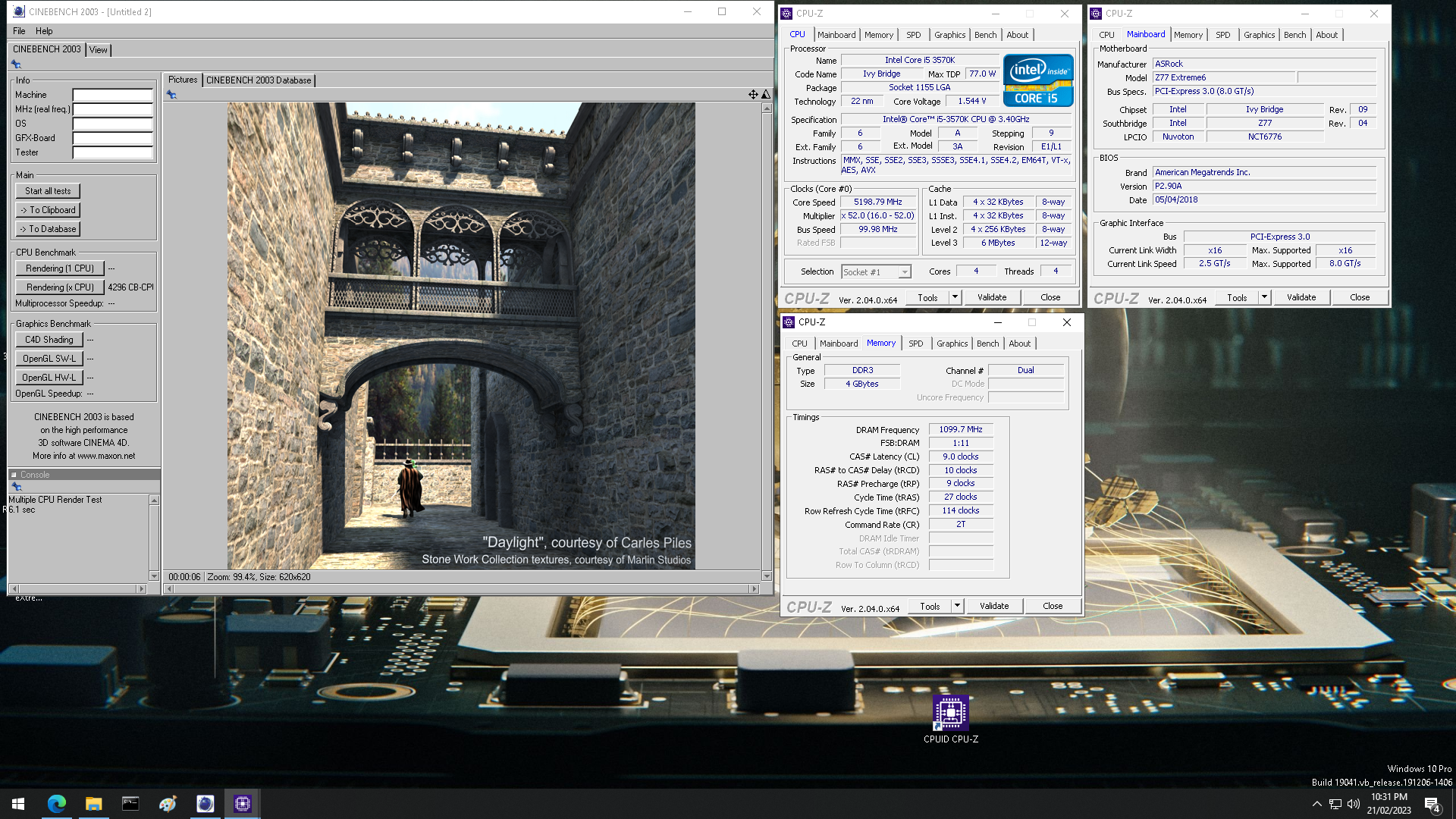The image size is (1456, 819).
Task: Click the console panel down scroll arrow
Action: (154, 576)
